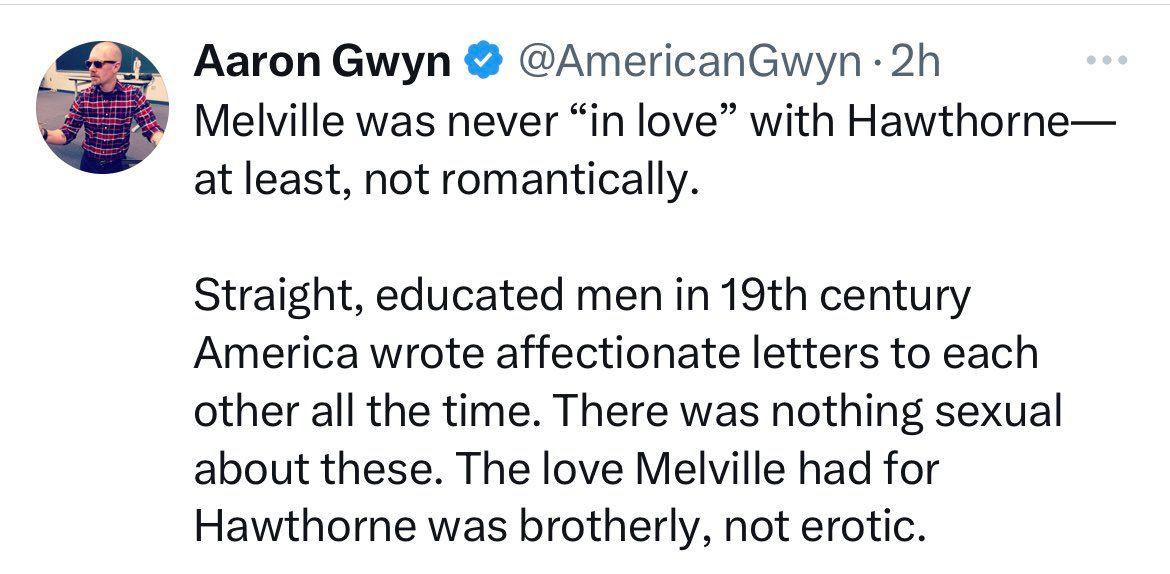Click the word "sexual" in the tweet
1170x574 pixels.
pyautogui.click(x=994, y=410)
